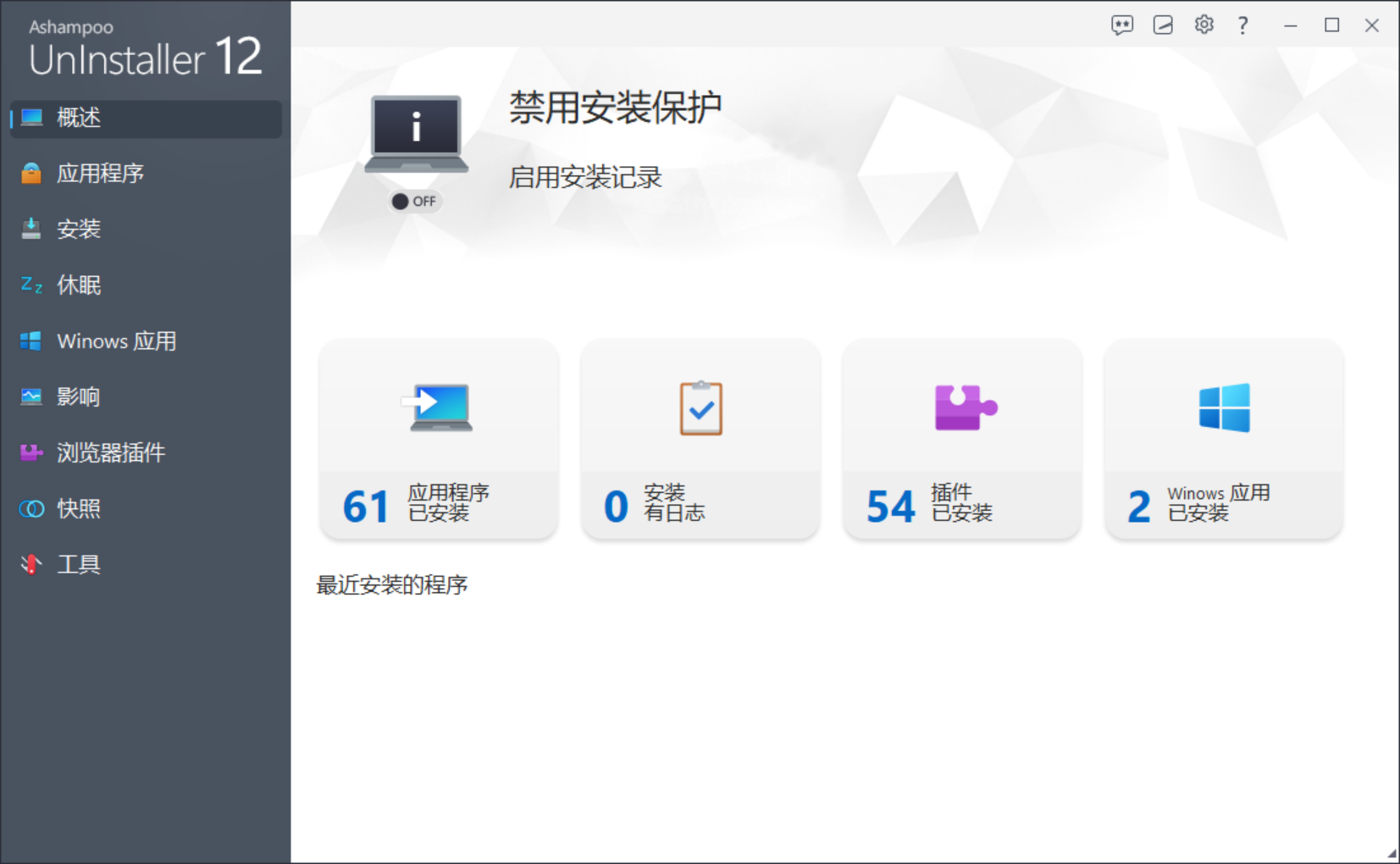Viewport: 1400px width, 864px height.
Task: Close the UnInstaller window
Action: [x=1372, y=25]
